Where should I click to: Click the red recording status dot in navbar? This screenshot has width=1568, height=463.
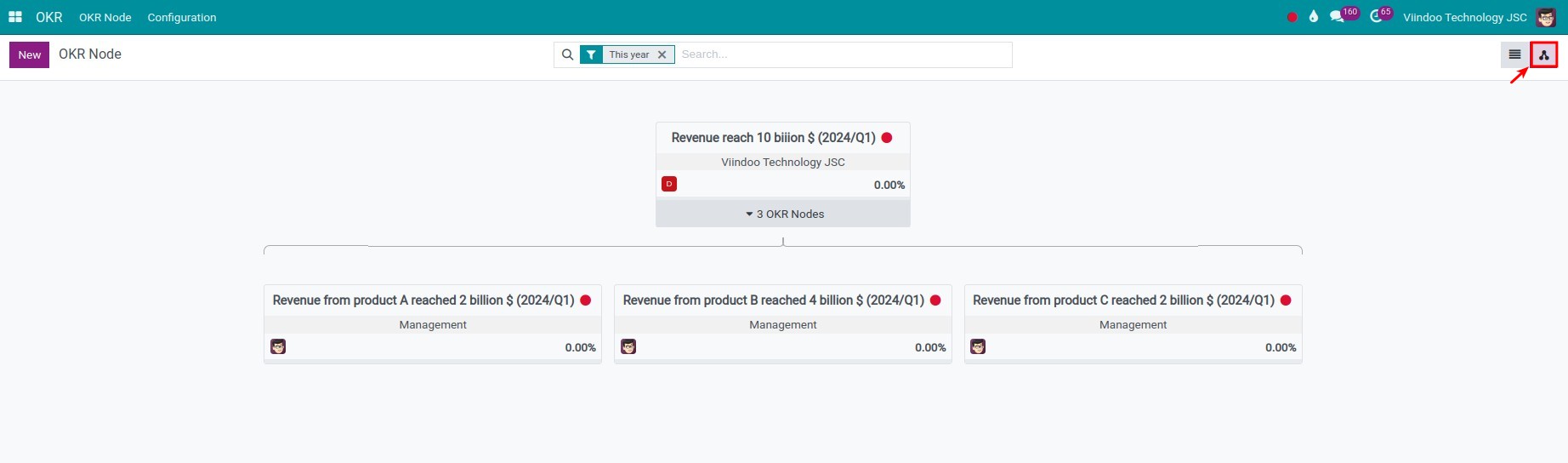[1292, 17]
